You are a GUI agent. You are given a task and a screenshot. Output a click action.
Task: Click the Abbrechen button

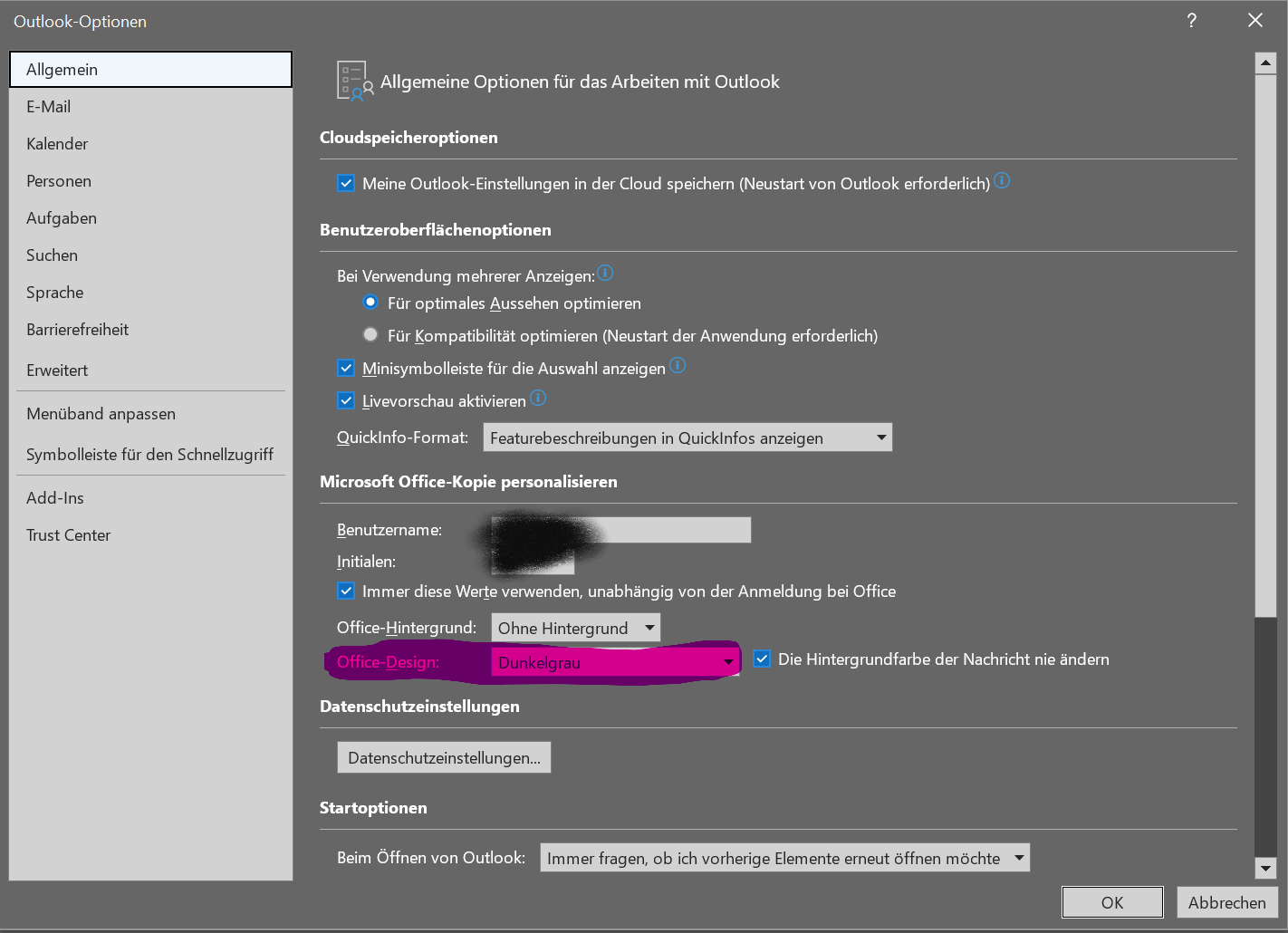[1227, 902]
